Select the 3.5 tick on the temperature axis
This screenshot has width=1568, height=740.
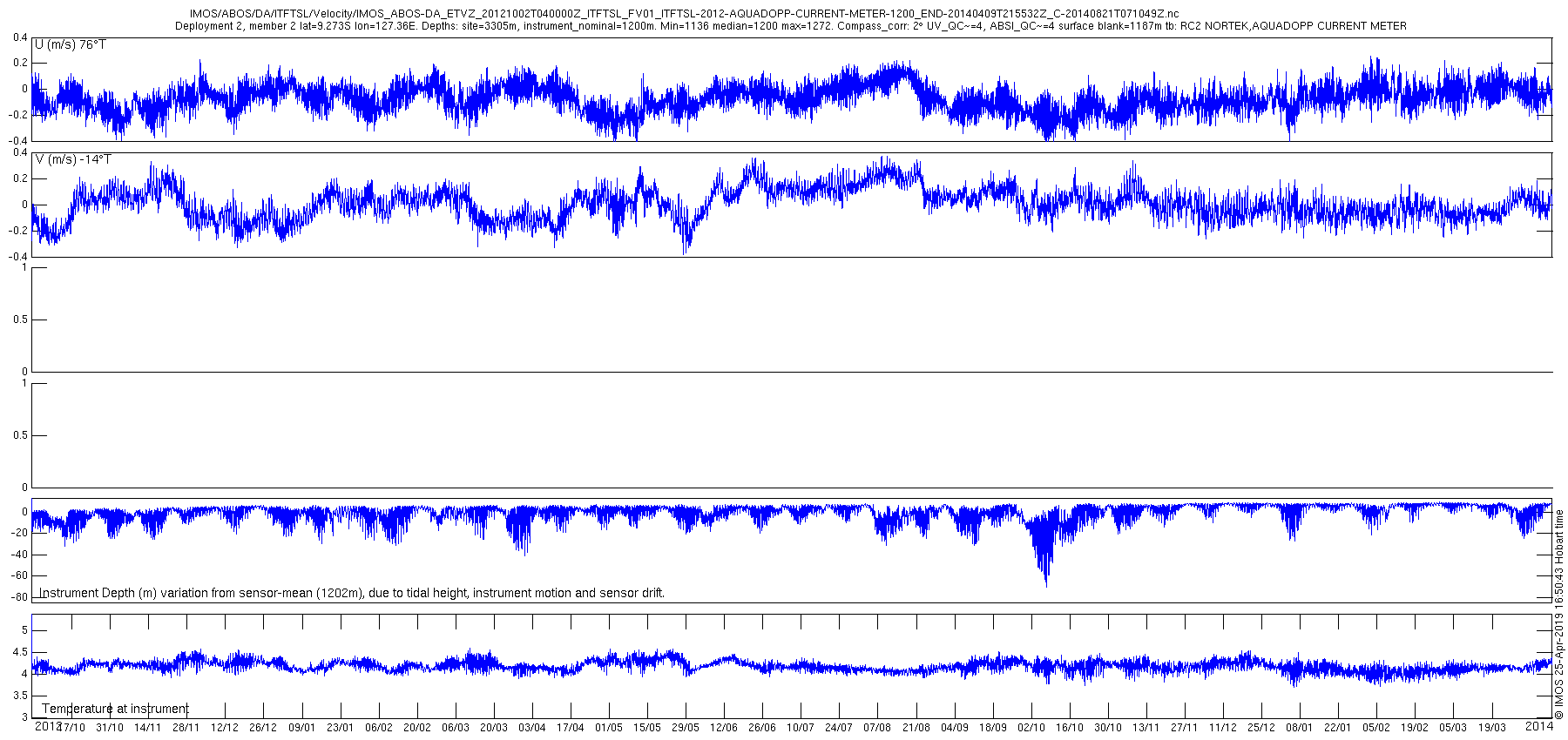pyautogui.click(x=20, y=696)
